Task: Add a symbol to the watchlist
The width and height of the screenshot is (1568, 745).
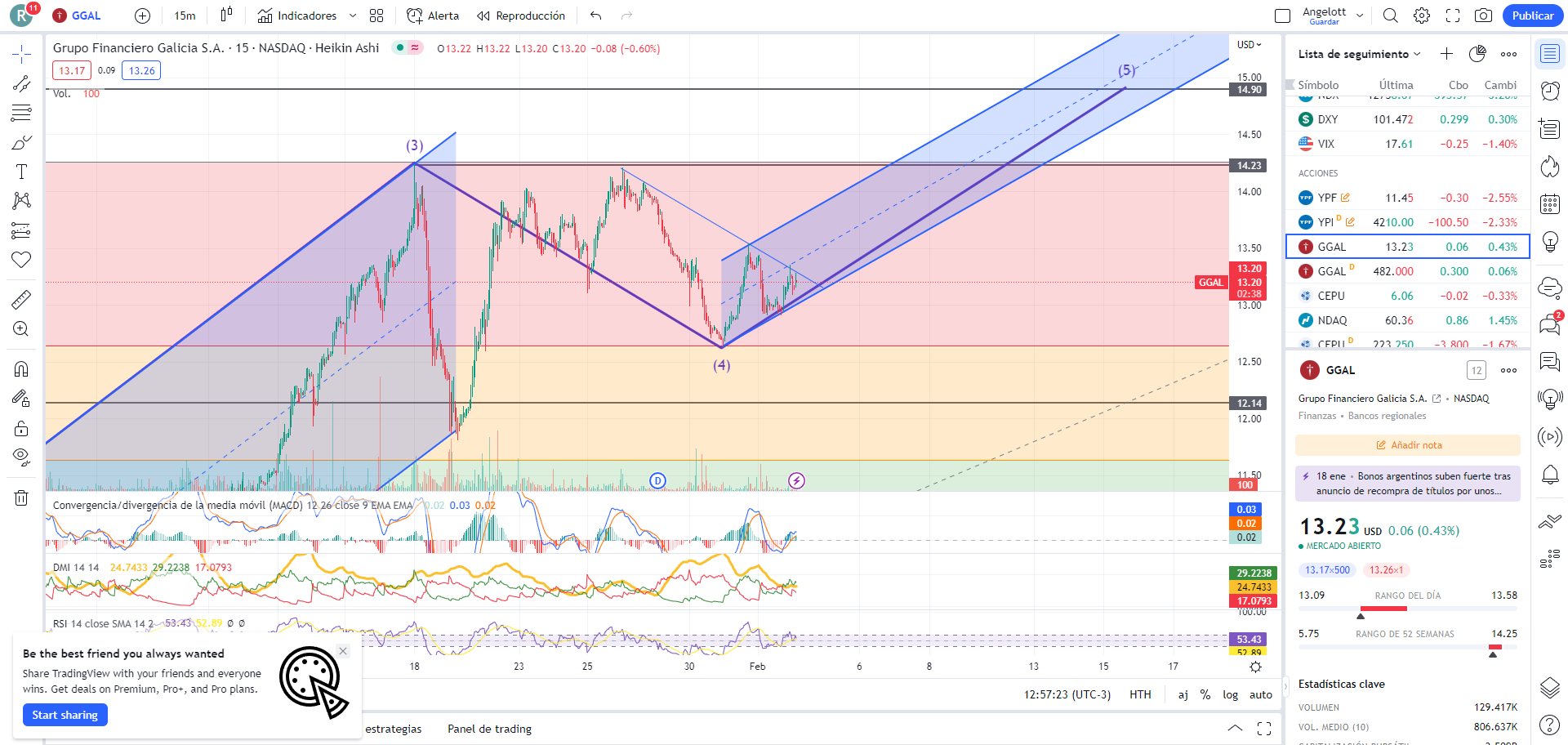Action: (x=1446, y=54)
